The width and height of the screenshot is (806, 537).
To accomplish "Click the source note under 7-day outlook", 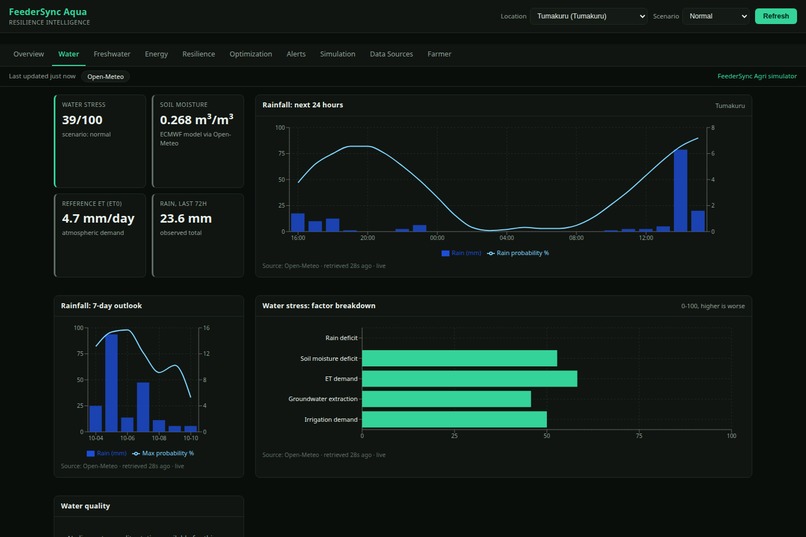I will click(x=122, y=467).
